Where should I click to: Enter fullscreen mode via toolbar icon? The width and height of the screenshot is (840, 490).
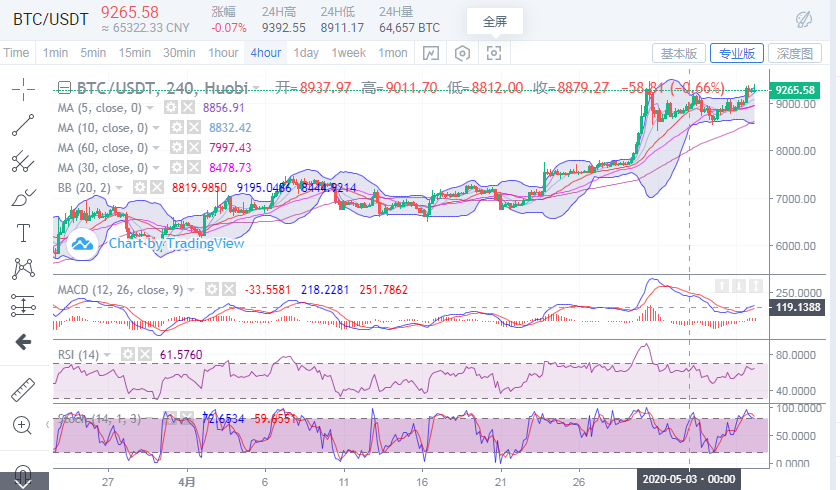[494, 53]
